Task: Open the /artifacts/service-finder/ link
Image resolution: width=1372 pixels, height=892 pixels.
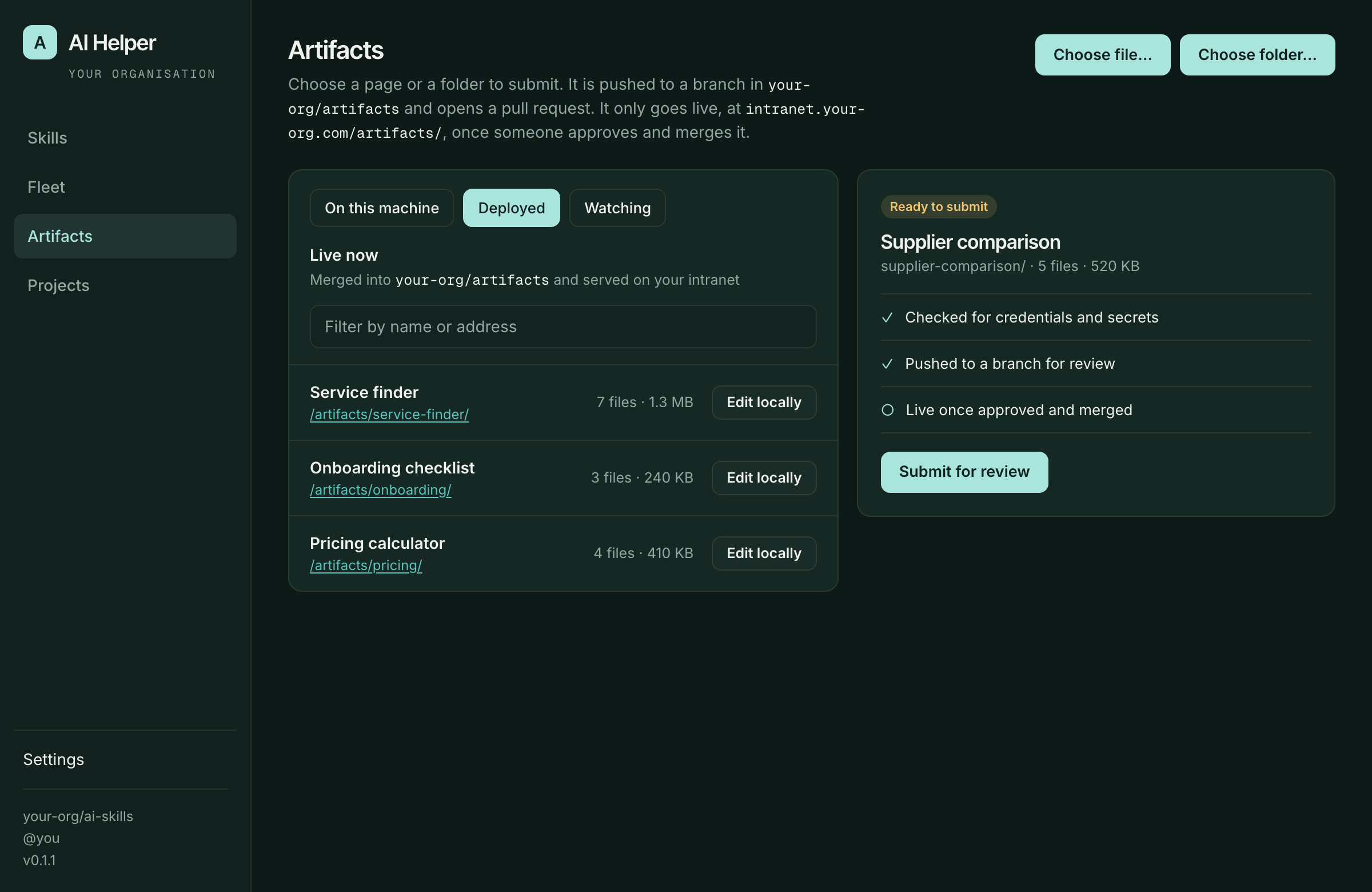Action: click(x=389, y=415)
